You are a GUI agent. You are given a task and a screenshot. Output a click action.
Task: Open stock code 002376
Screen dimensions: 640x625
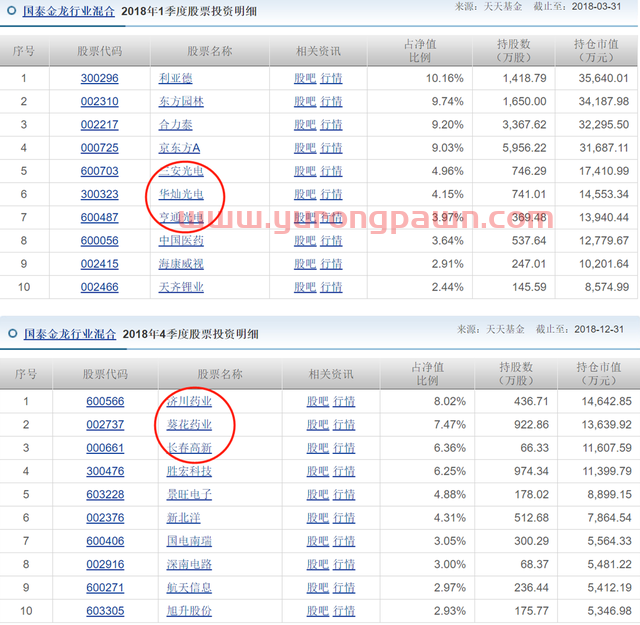pos(105,518)
